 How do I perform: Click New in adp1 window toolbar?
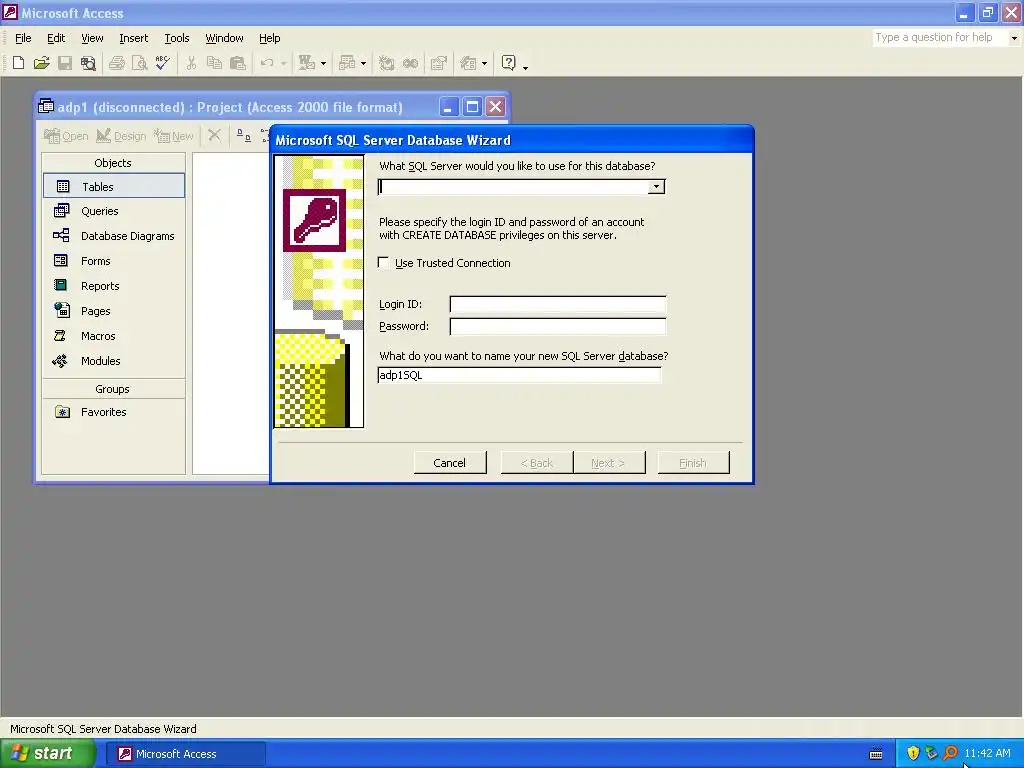pos(174,136)
